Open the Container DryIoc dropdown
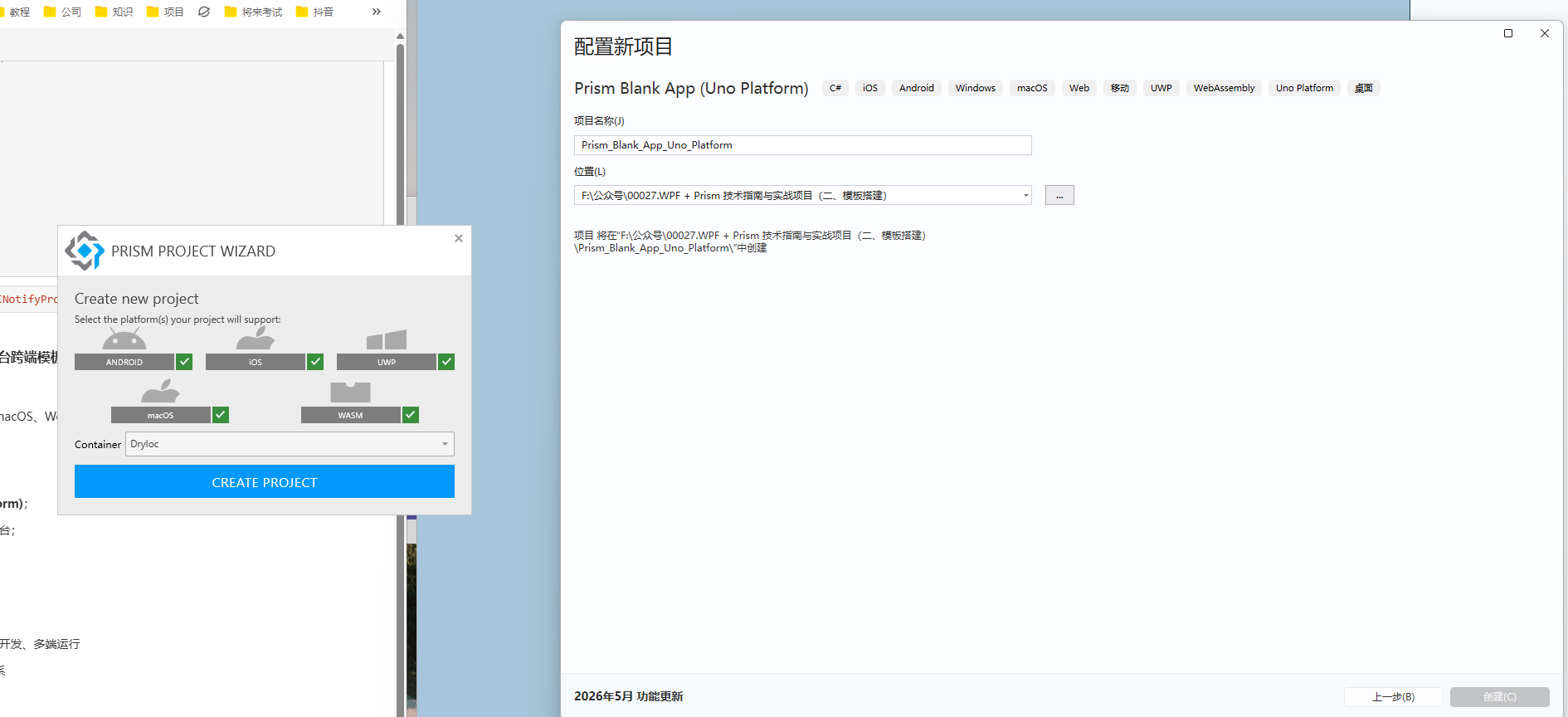 coord(290,444)
